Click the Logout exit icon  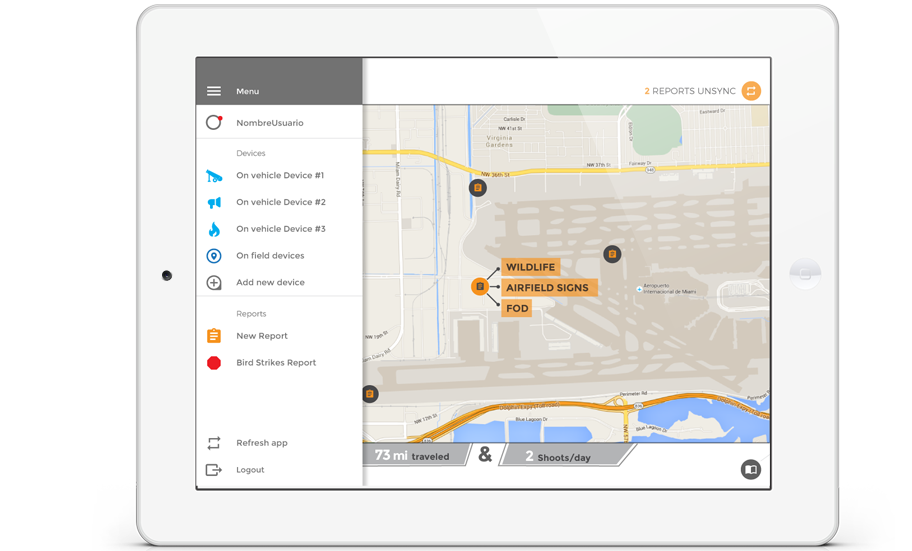coord(214,470)
